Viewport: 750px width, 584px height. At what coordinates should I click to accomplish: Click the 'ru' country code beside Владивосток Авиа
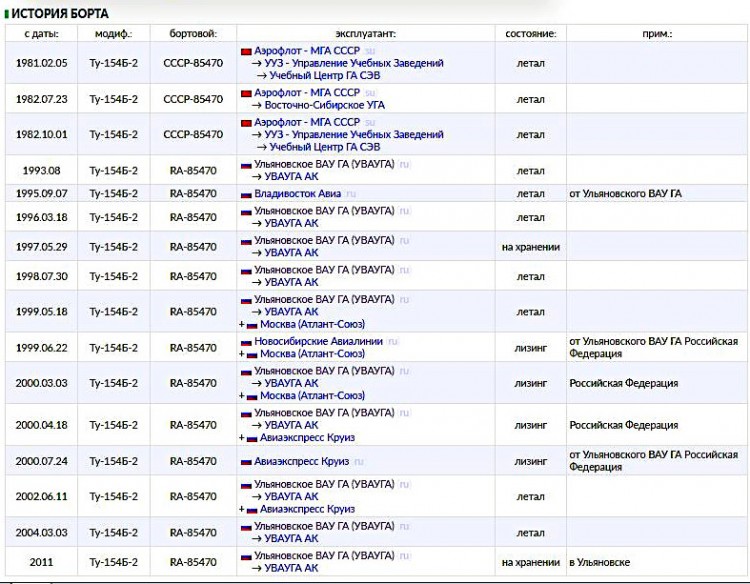tap(351, 195)
